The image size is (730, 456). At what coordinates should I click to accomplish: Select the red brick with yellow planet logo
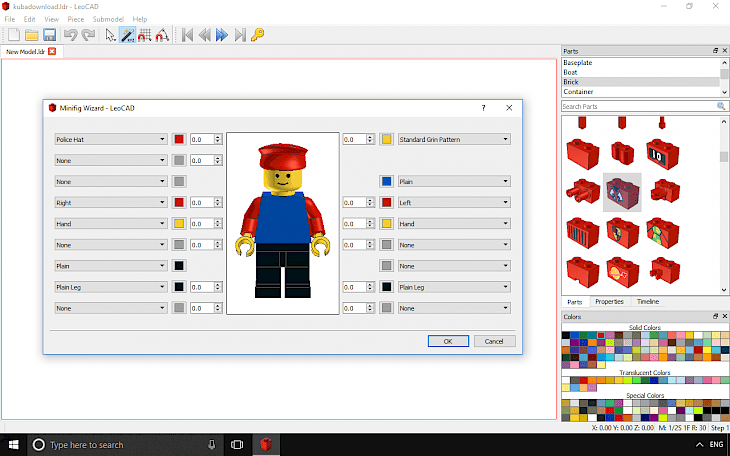[x=622, y=272]
